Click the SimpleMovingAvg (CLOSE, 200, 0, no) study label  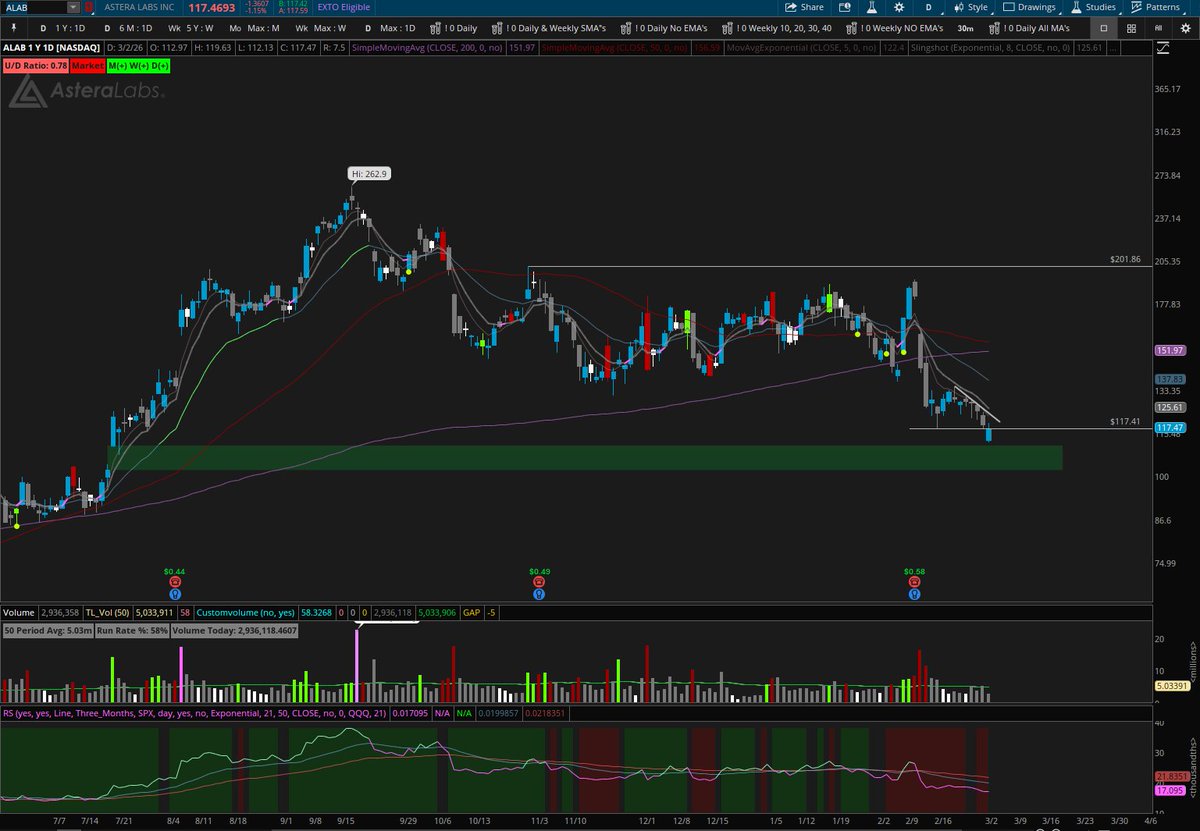pyautogui.click(x=426, y=47)
